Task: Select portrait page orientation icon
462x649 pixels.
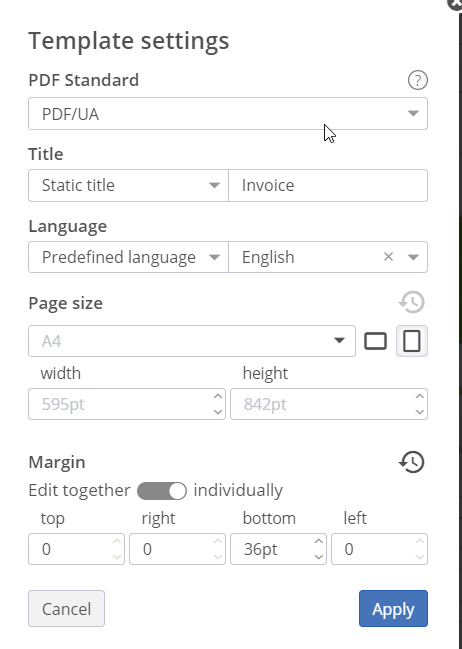Action: (x=412, y=341)
